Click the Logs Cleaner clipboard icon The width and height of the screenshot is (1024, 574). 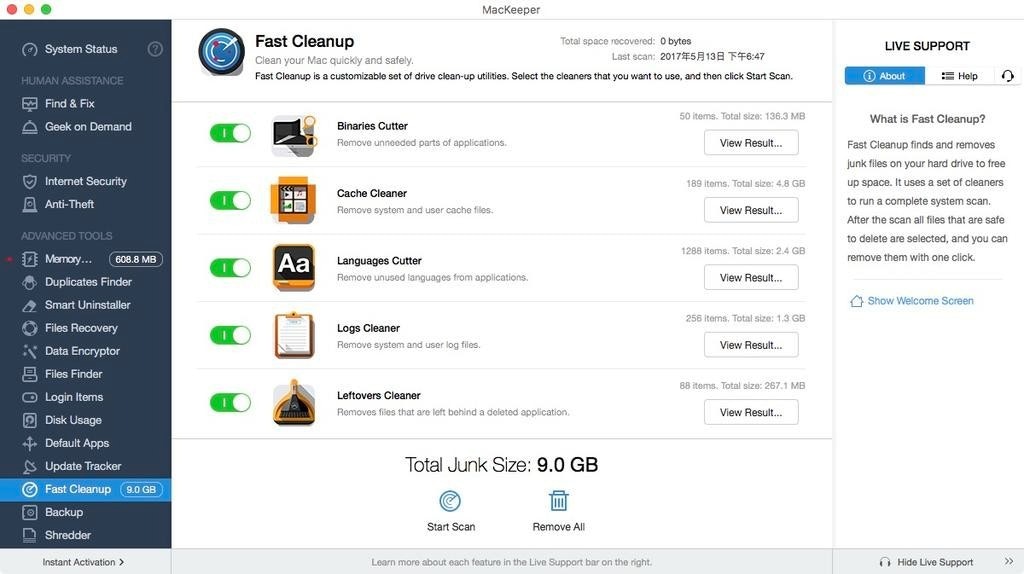pyautogui.click(x=294, y=336)
